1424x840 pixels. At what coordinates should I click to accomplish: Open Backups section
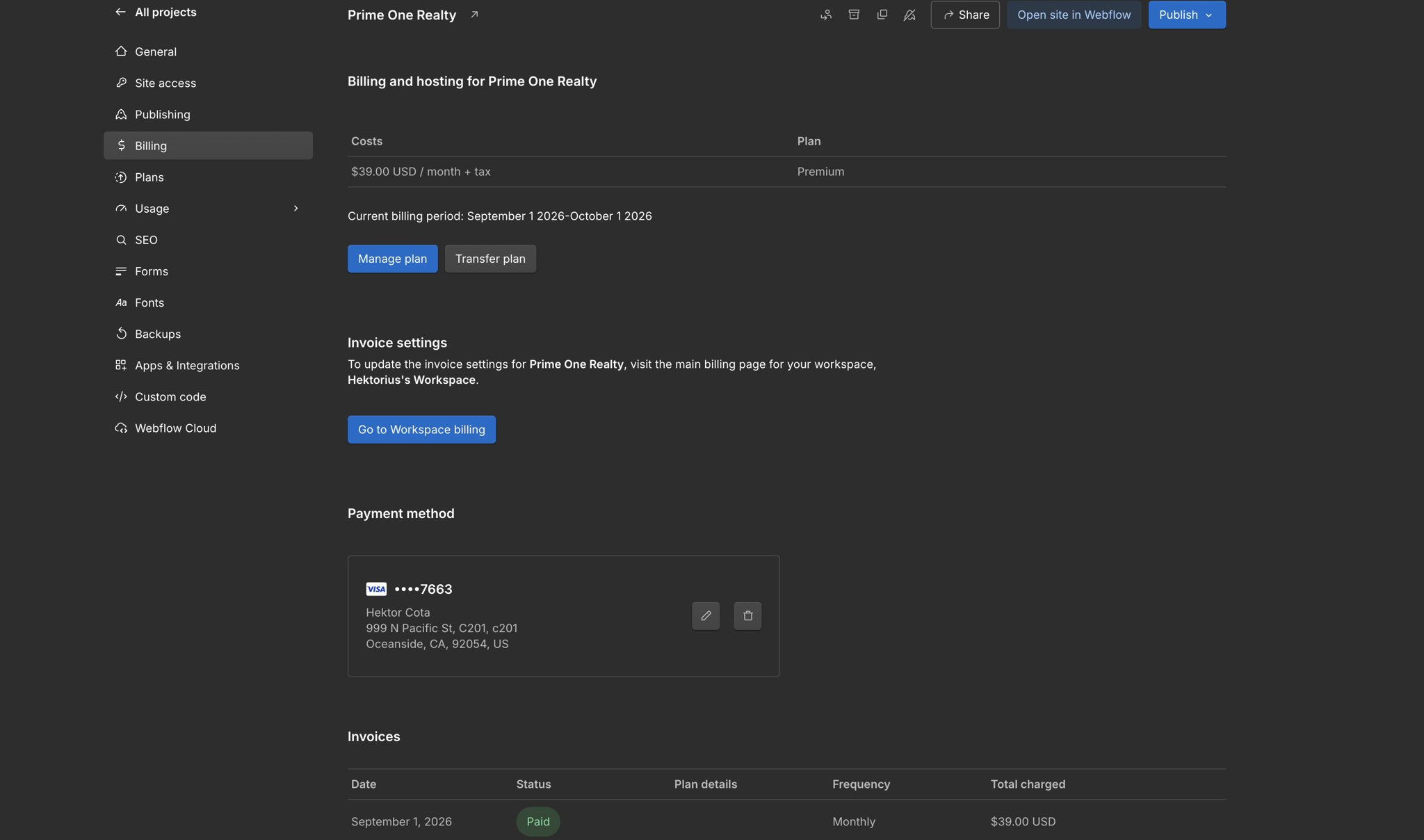[x=208, y=334]
